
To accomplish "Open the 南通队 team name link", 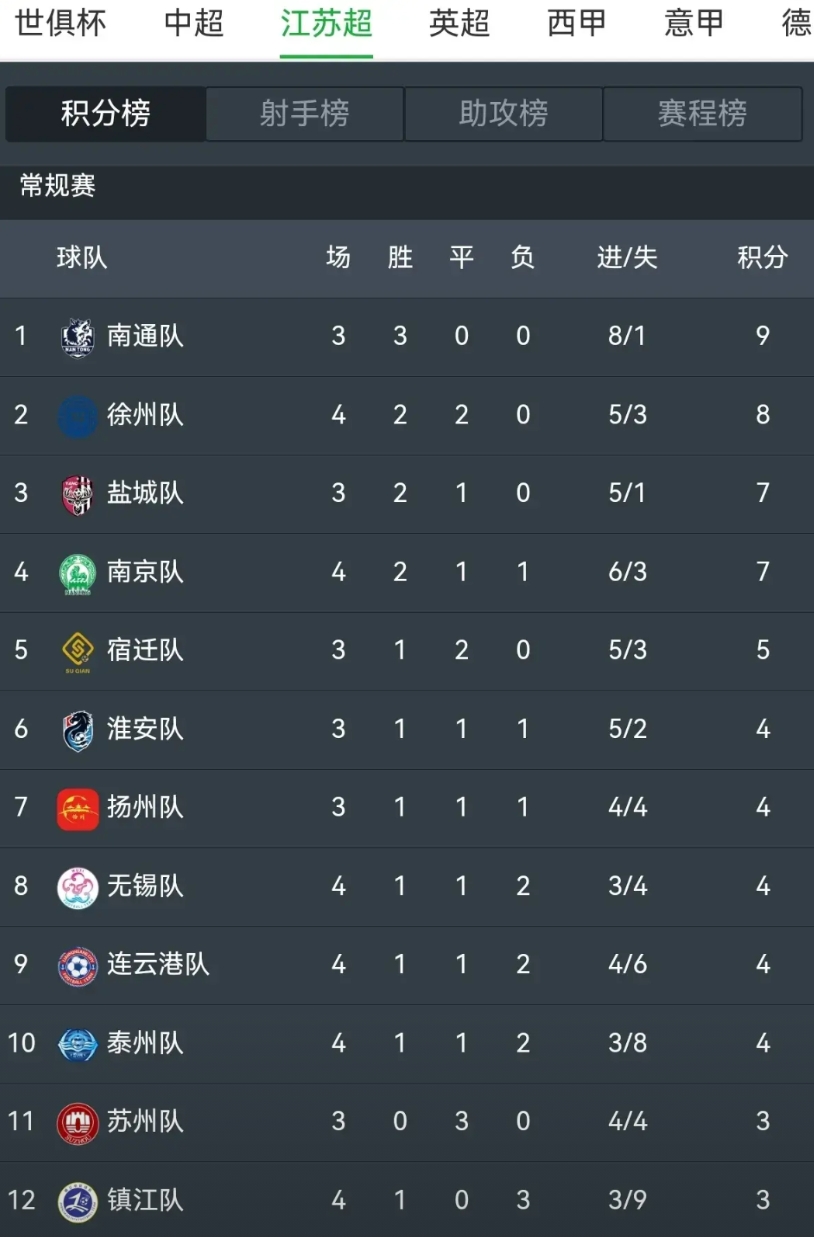I will (145, 336).
